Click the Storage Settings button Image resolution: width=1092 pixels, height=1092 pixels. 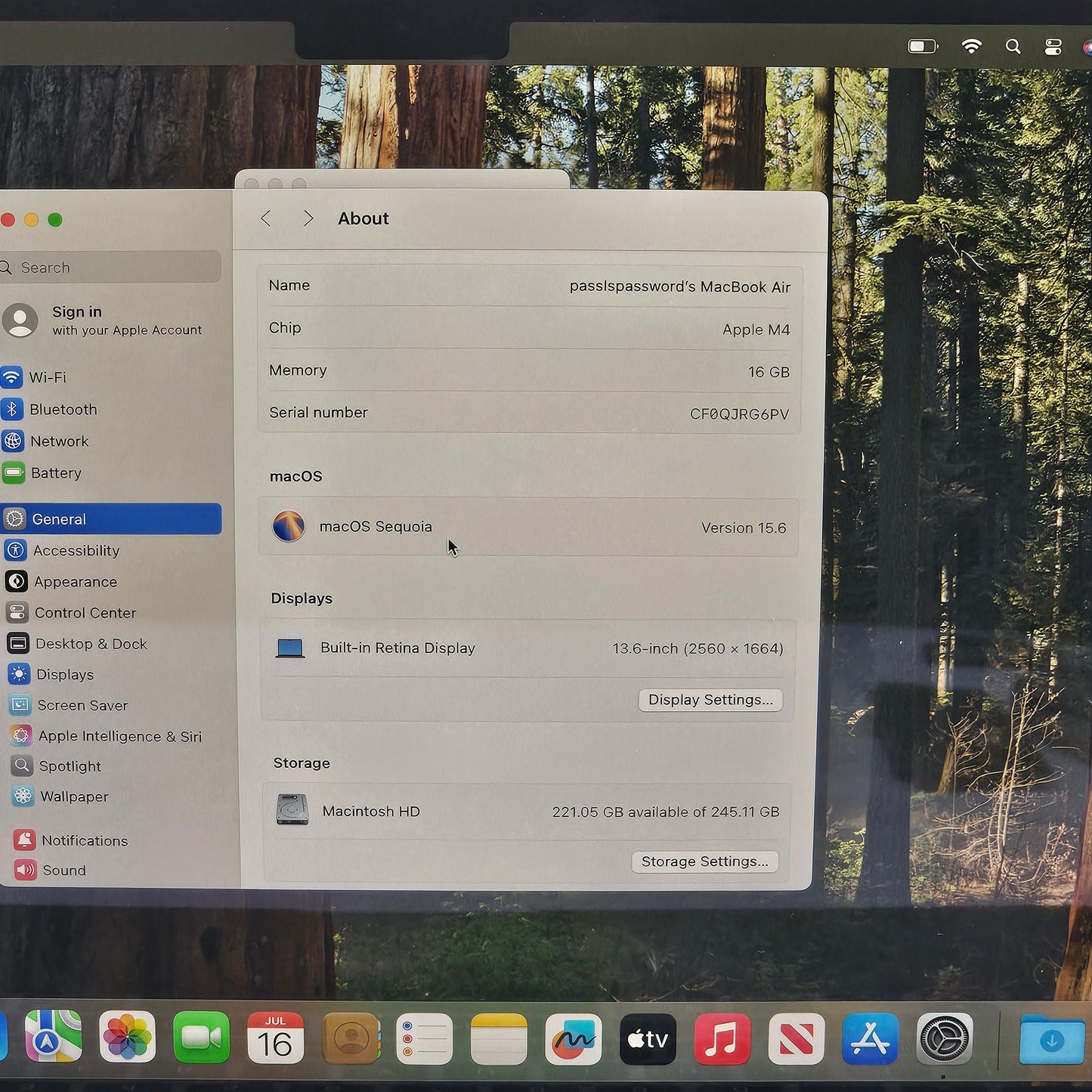[704, 862]
